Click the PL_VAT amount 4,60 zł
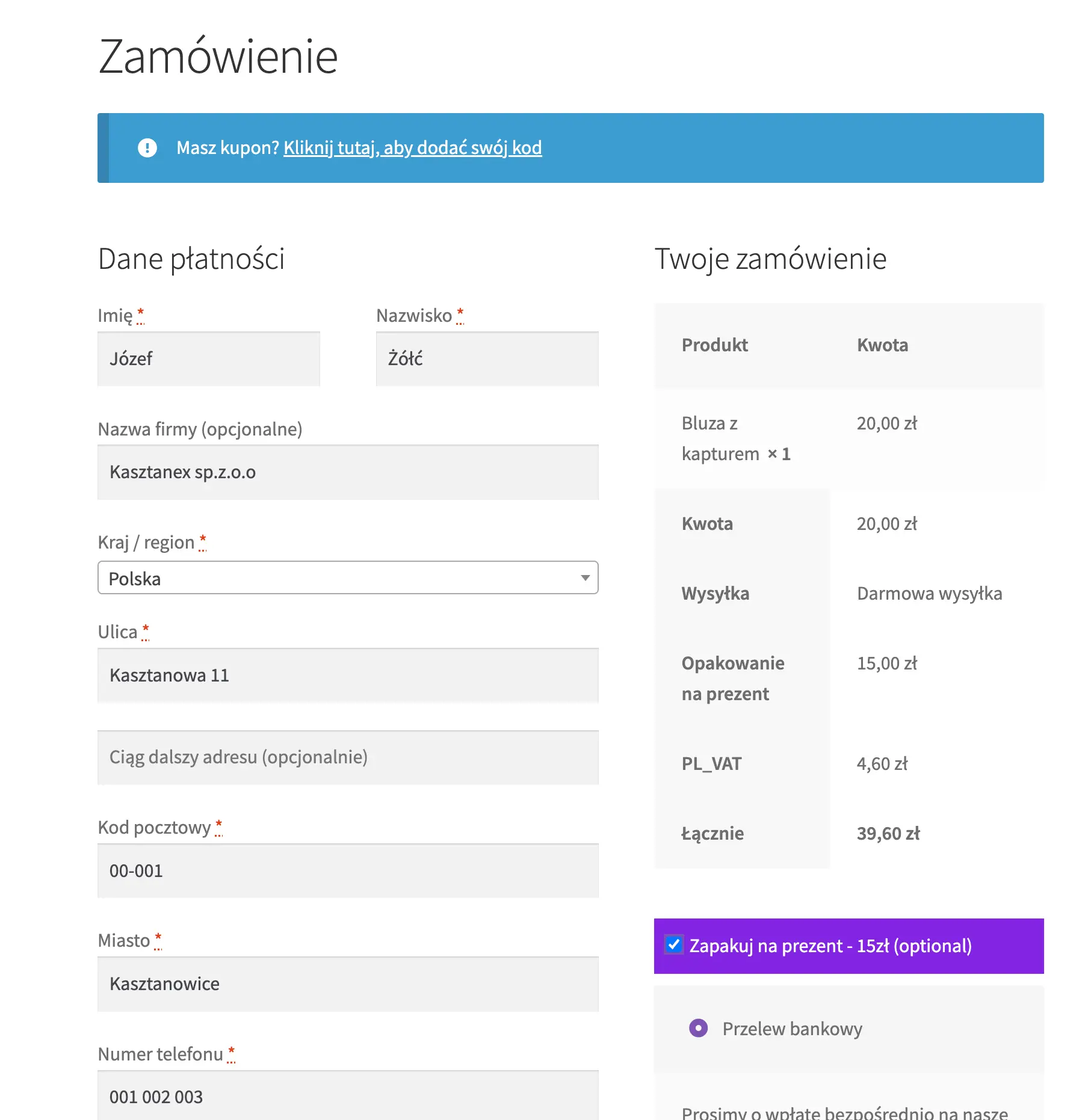 (x=882, y=764)
